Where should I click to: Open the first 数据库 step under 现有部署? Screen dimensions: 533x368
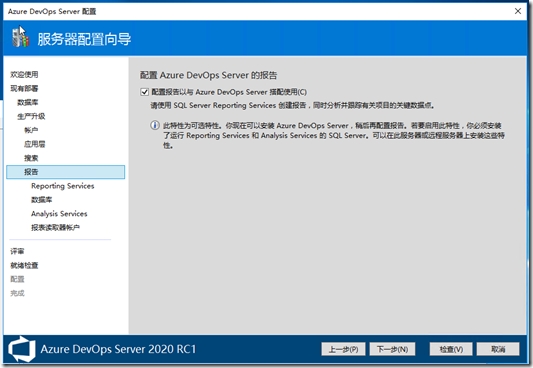(28, 102)
